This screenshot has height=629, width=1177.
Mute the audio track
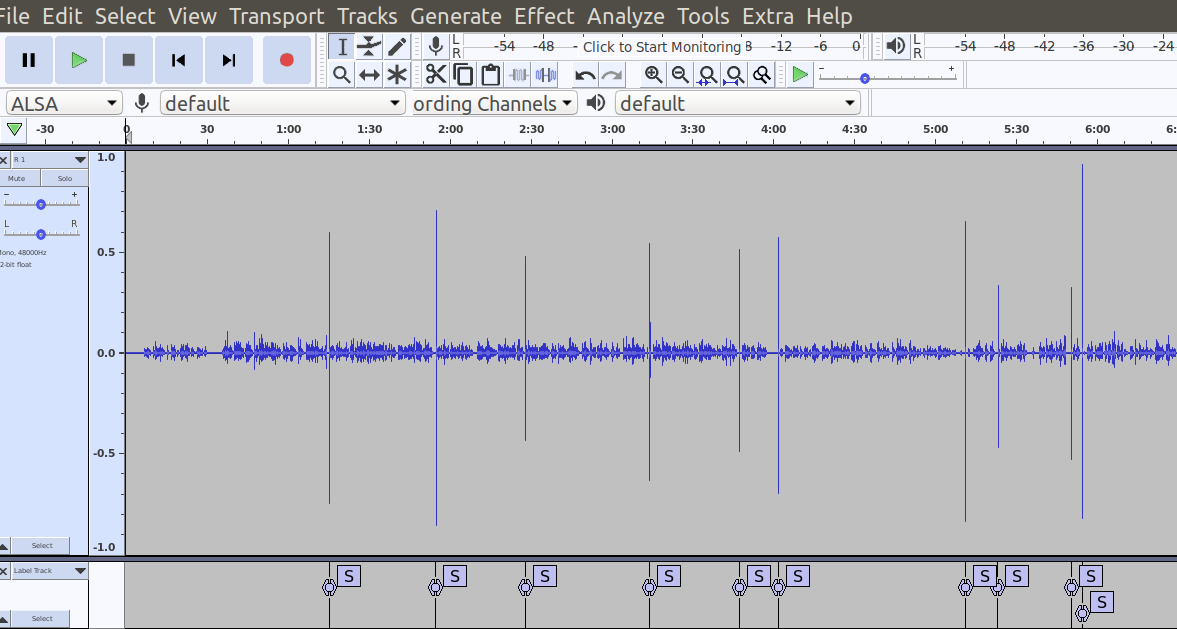(17, 178)
